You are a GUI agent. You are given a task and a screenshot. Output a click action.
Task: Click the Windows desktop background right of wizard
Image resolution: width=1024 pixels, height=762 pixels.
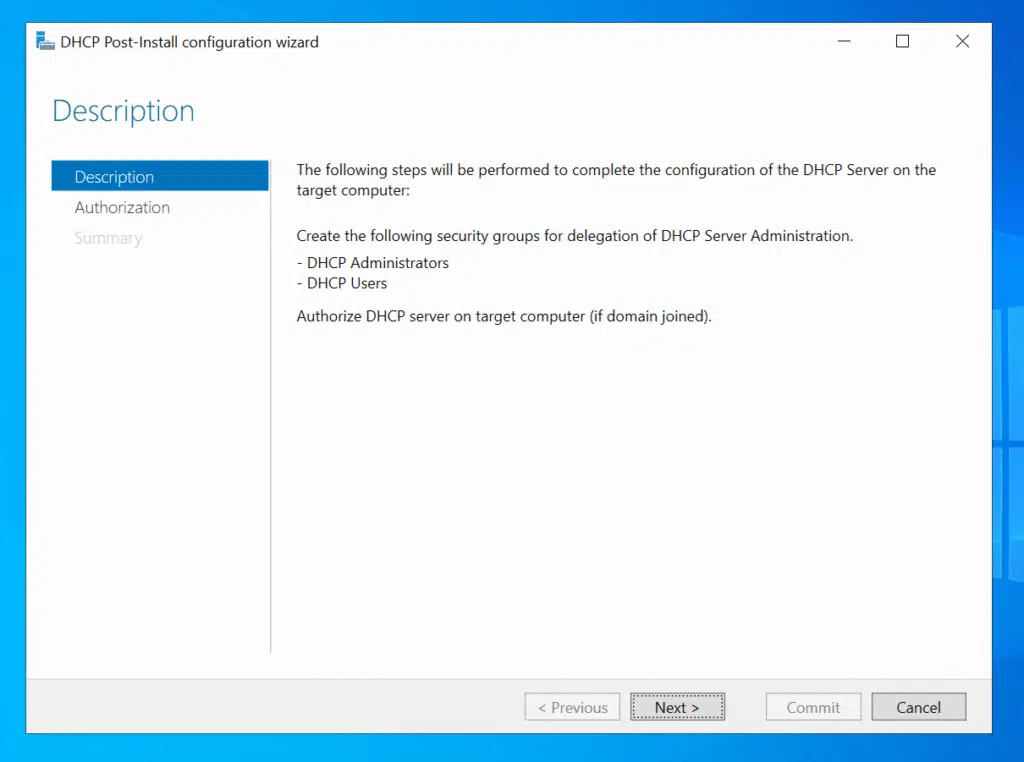[x=1008, y=400]
